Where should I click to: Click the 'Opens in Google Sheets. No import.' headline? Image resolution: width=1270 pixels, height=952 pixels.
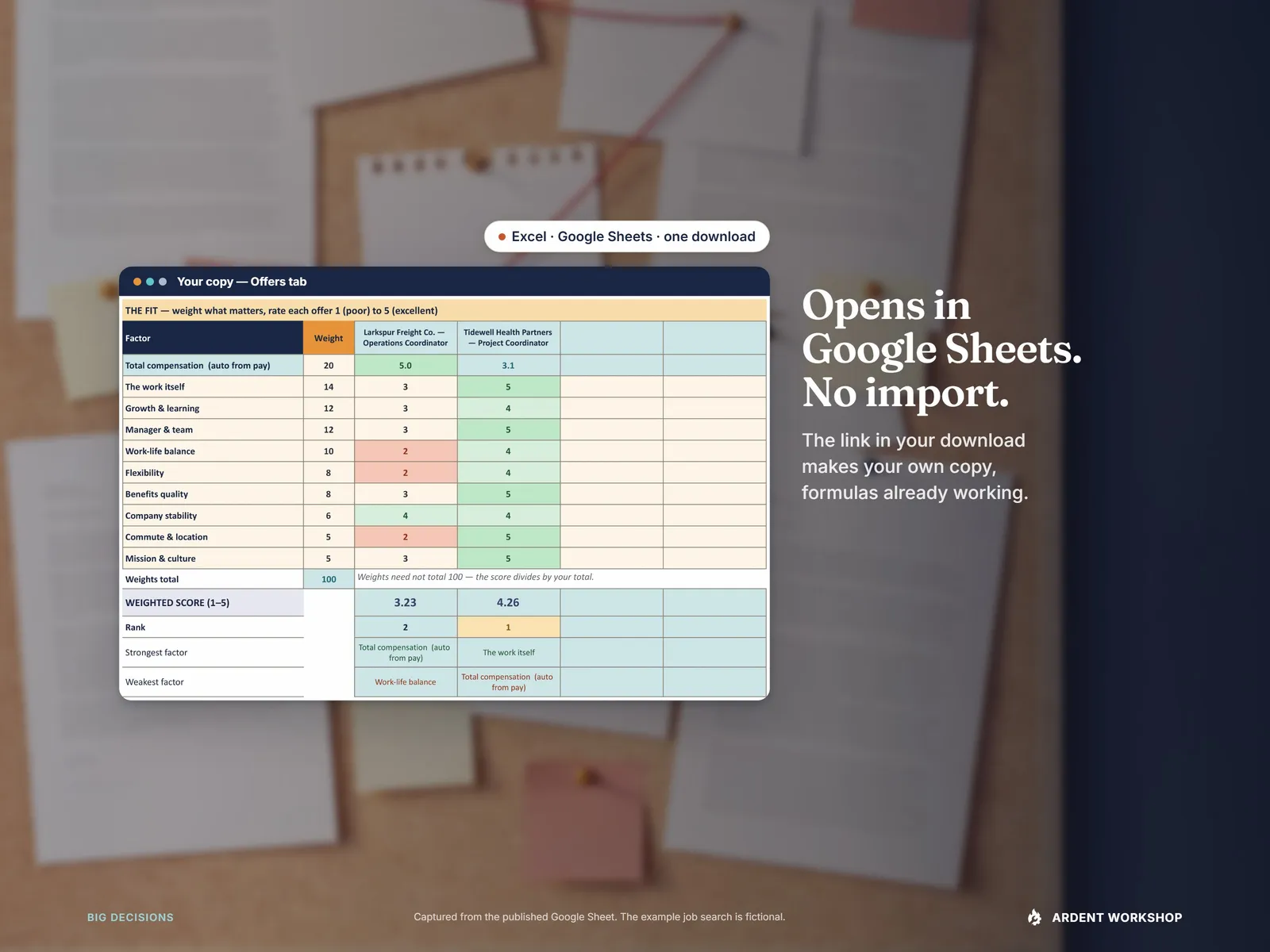[941, 349]
